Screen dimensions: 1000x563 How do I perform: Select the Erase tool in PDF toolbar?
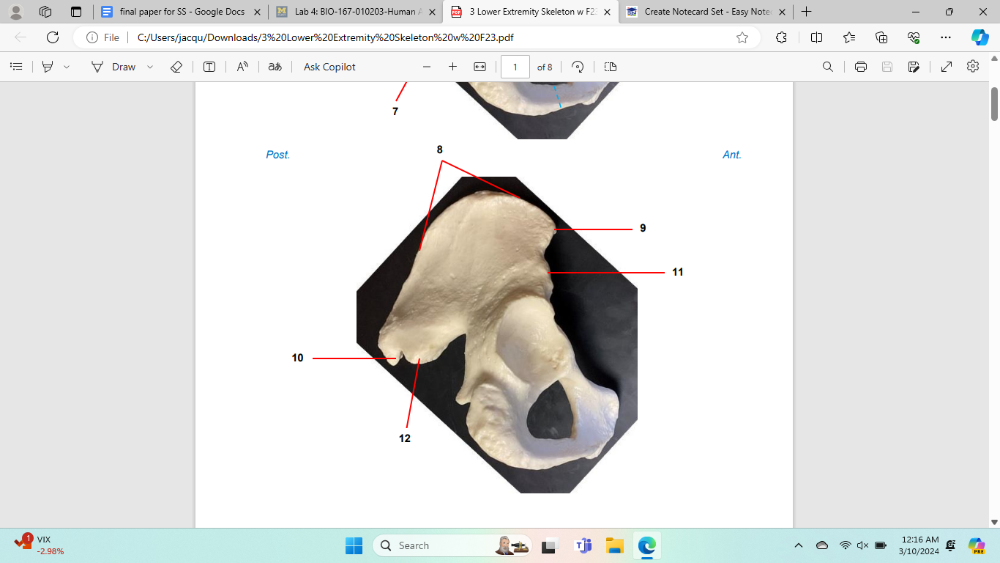point(176,67)
